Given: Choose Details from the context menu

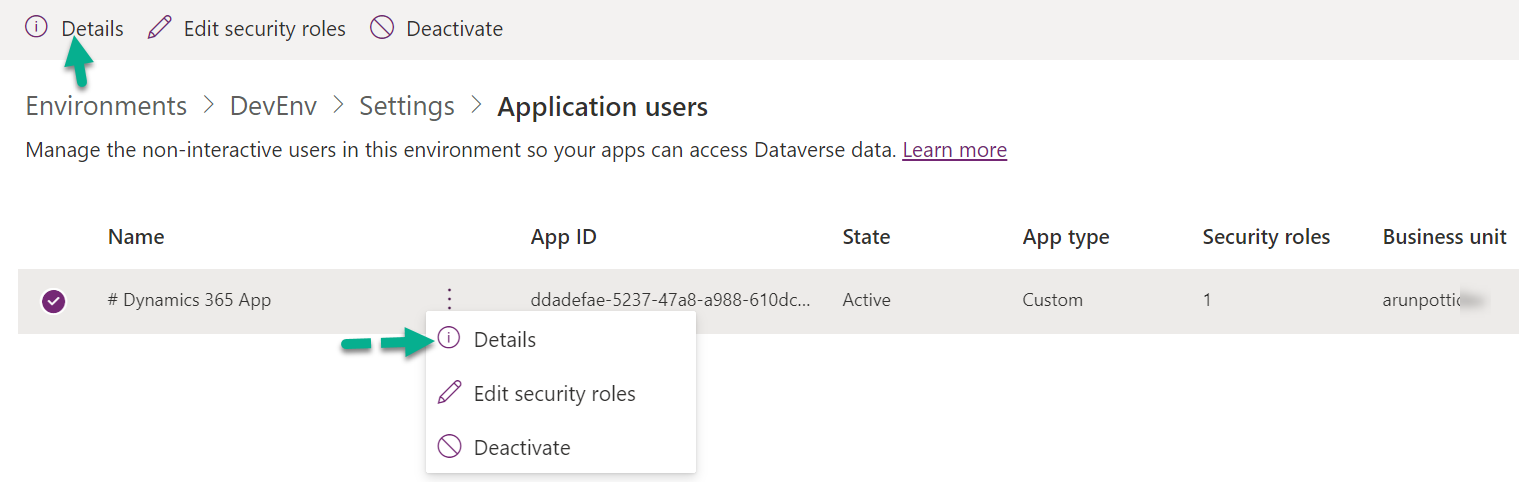Looking at the screenshot, I should pyautogui.click(x=504, y=340).
